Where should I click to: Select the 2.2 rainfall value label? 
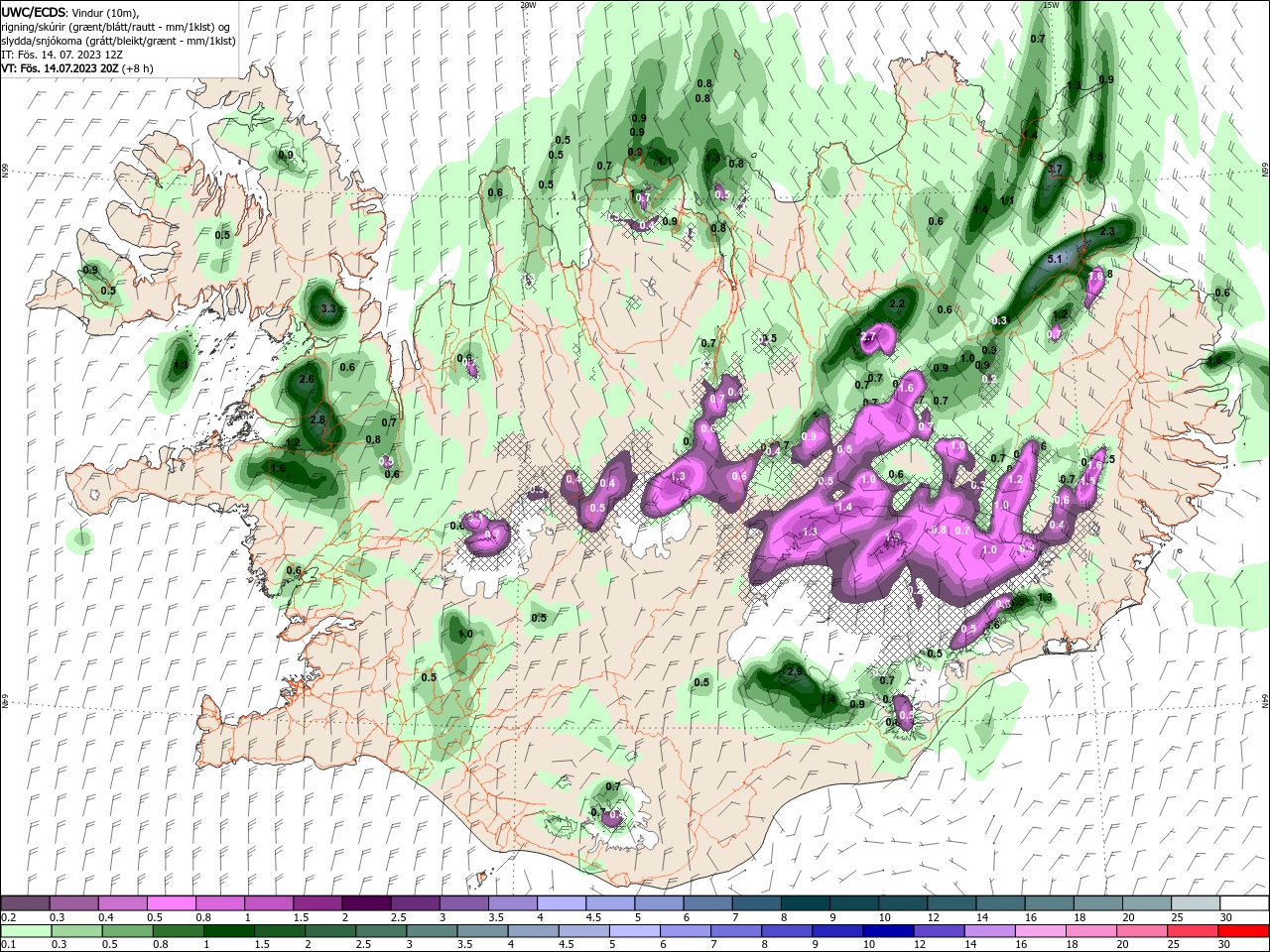898,303
